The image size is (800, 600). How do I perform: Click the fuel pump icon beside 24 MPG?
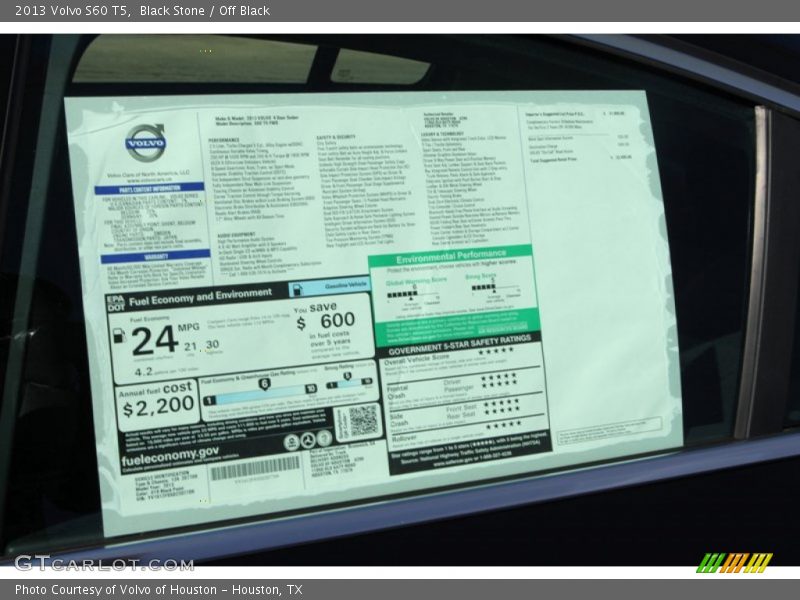[120, 336]
